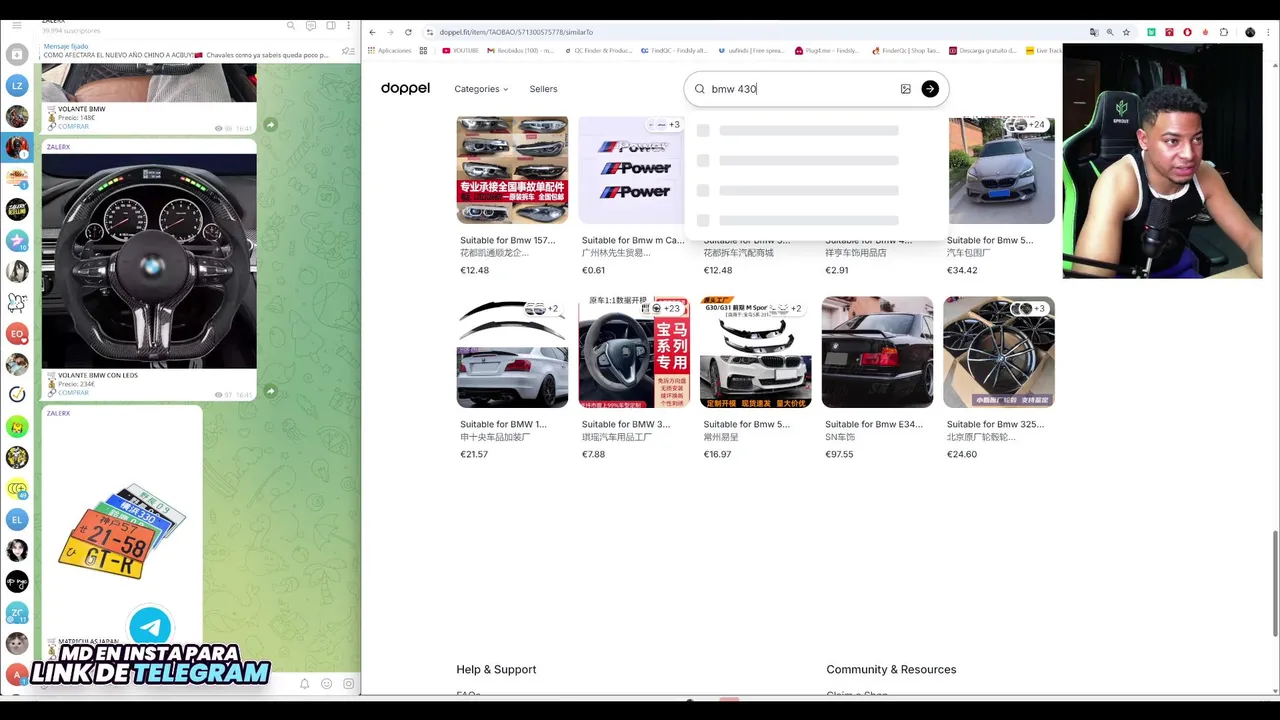Viewport: 1280px width, 720px height.
Task: Forward the VOLANTE BMW CON LEDS post
Action: click(270, 391)
